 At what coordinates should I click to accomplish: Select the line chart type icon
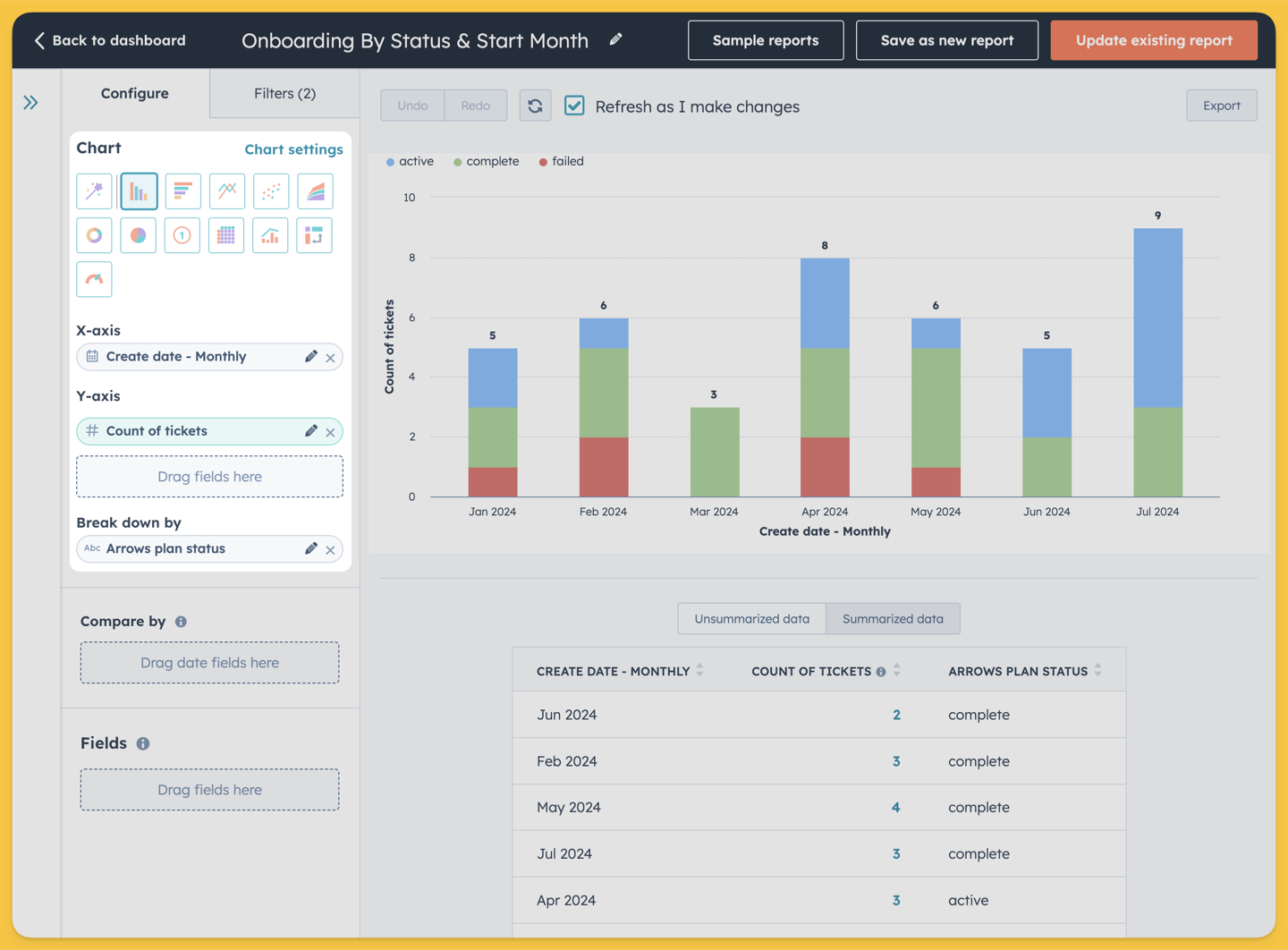tap(226, 191)
